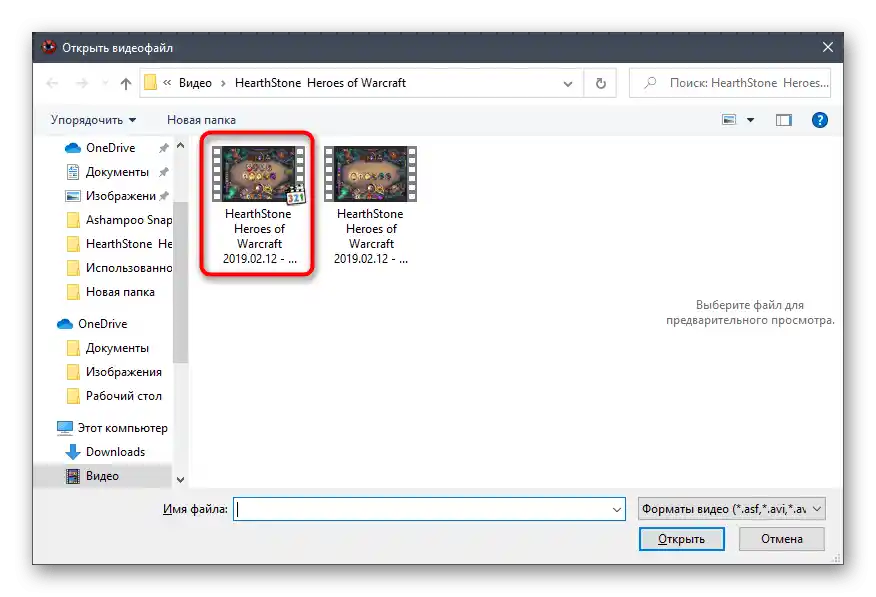Open pinned OneDrive in quick access

pos(110,148)
